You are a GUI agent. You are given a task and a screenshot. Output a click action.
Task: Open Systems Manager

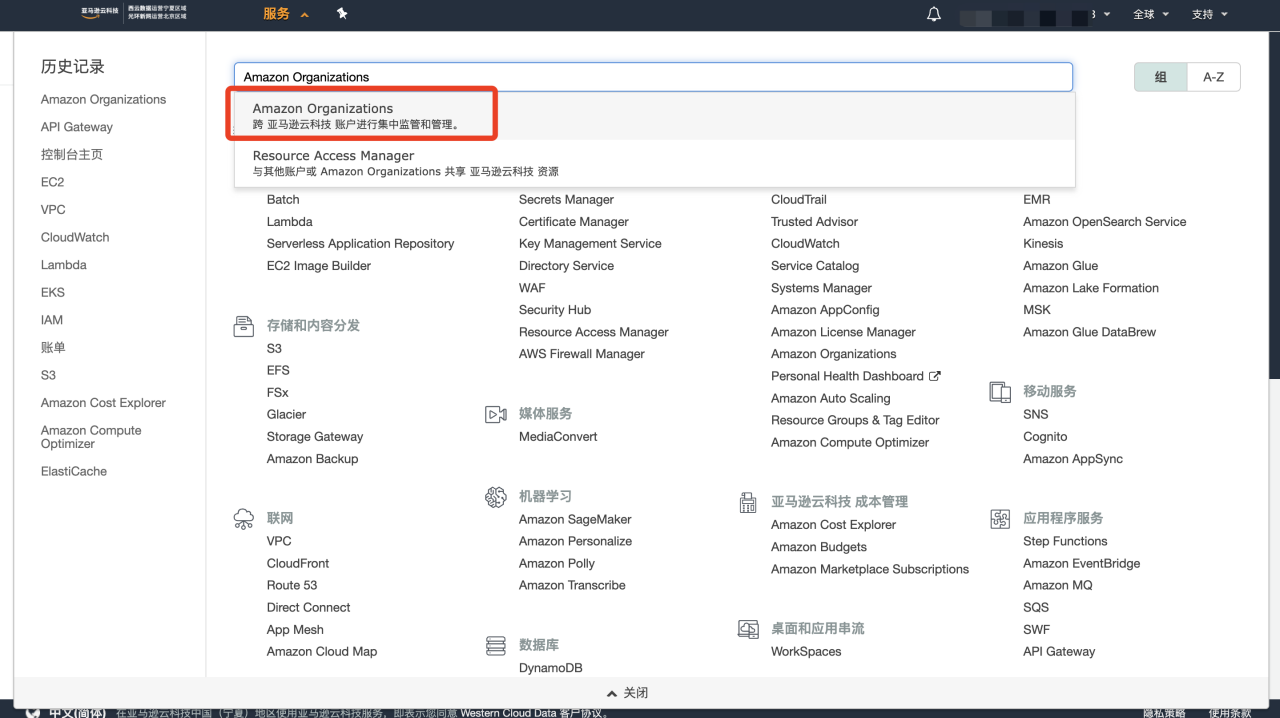(x=822, y=288)
